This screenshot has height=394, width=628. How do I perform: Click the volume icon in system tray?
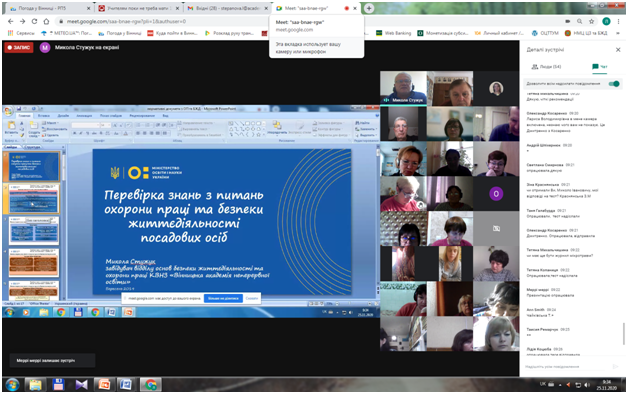coord(587,385)
